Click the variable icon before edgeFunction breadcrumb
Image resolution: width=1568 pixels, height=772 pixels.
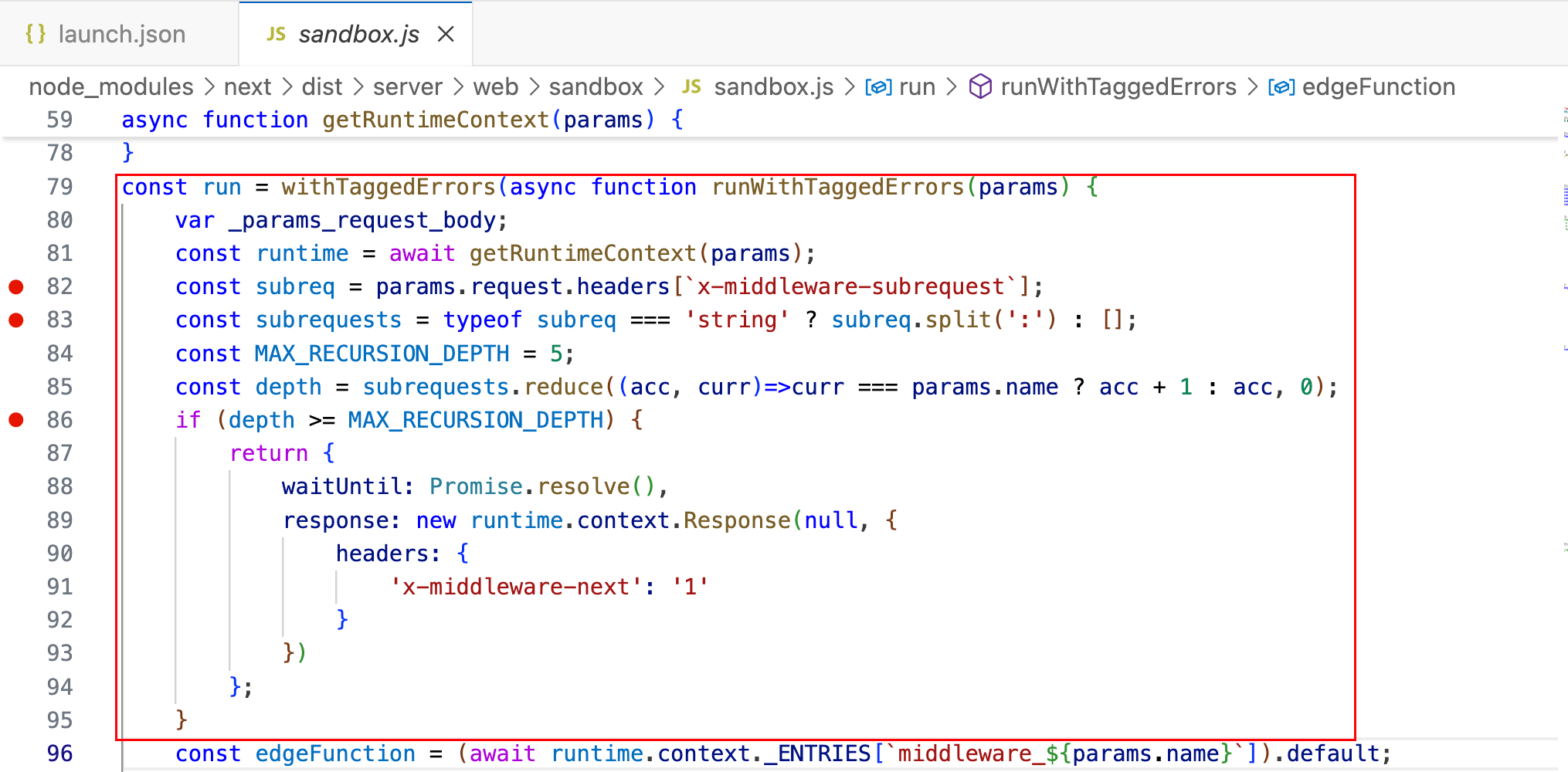click(x=1281, y=87)
